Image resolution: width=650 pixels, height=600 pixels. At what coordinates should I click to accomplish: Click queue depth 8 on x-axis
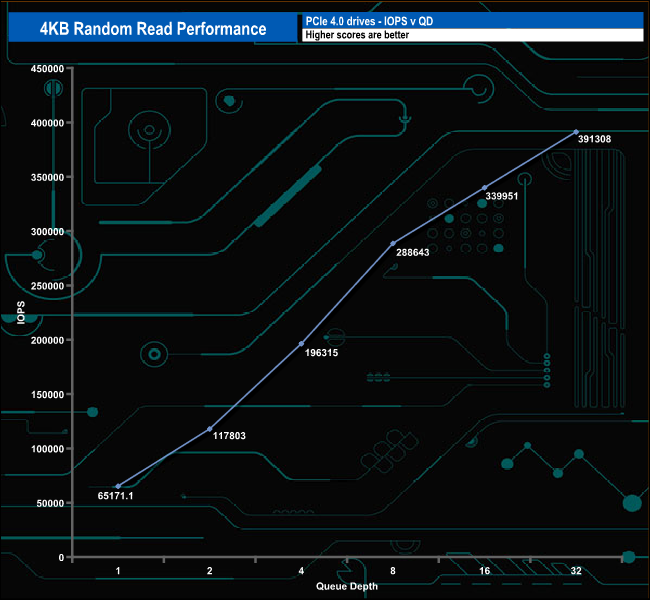pos(393,571)
